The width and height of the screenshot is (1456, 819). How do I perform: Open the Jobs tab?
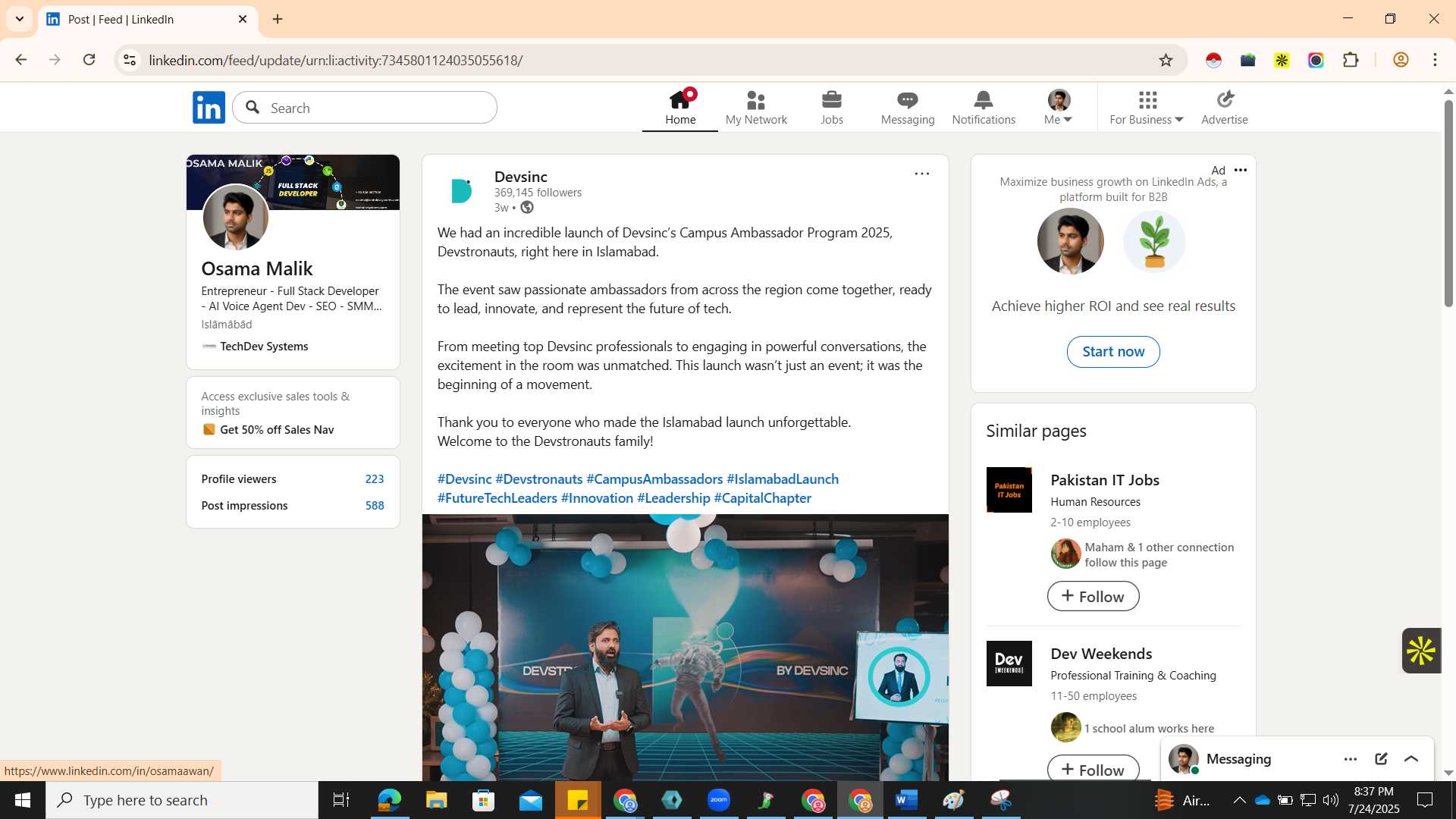832,108
